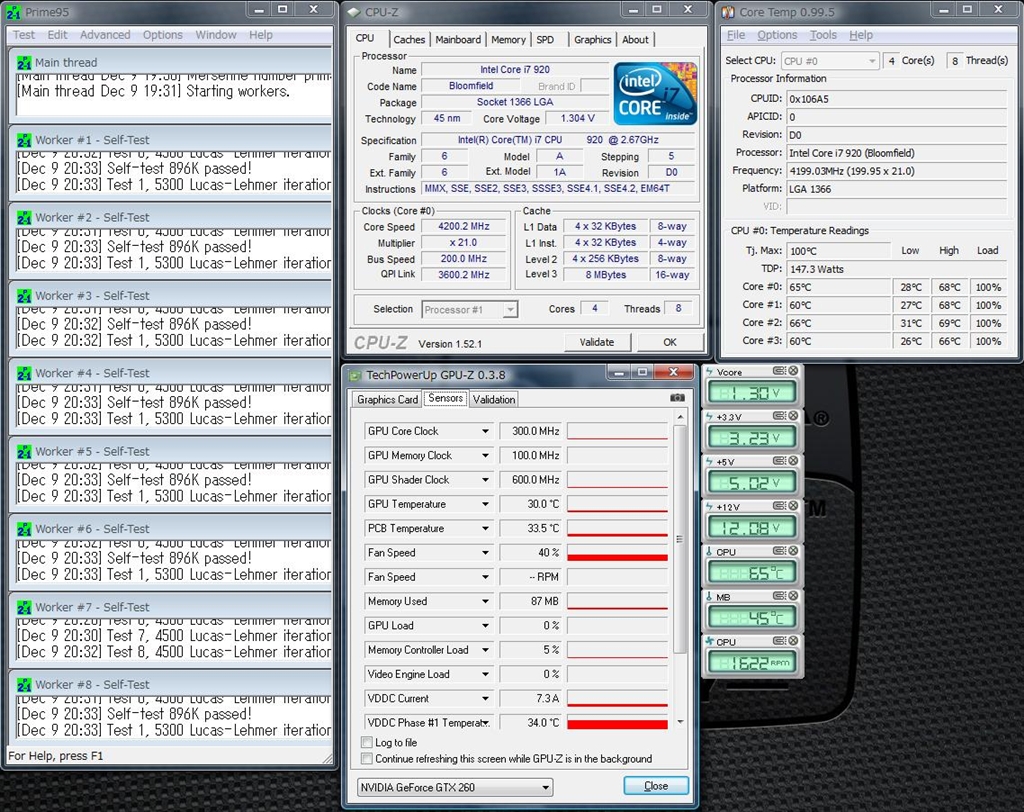Open settings on the MB temperature gadget

[x=780, y=596]
